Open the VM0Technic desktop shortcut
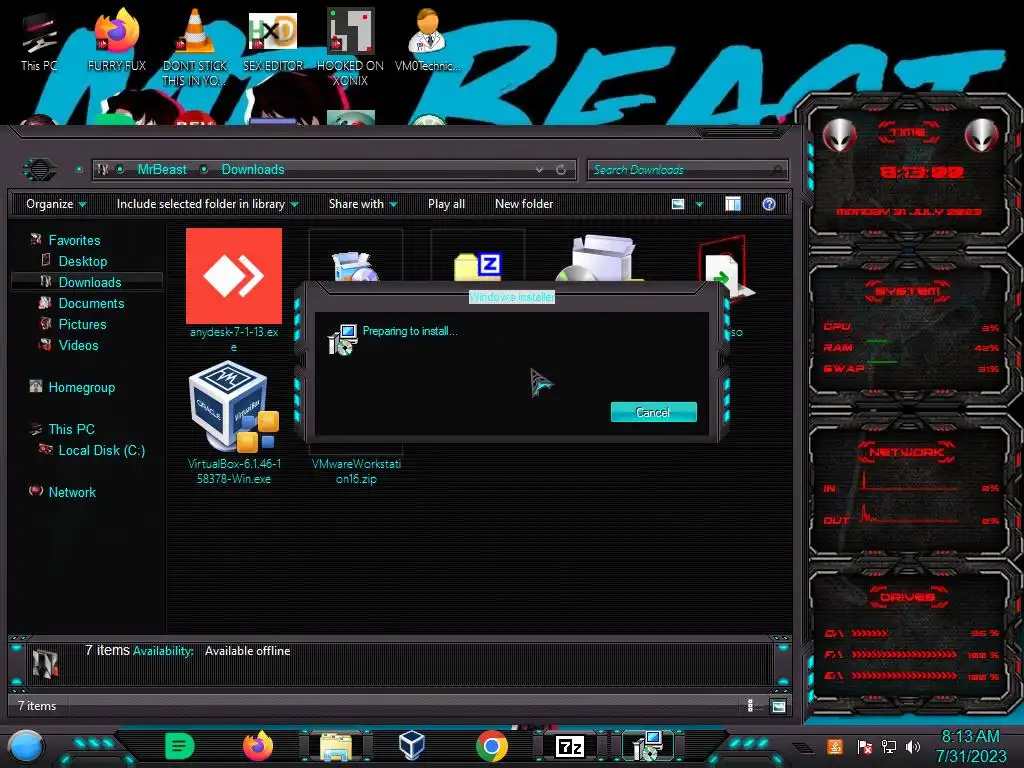 pos(427,40)
